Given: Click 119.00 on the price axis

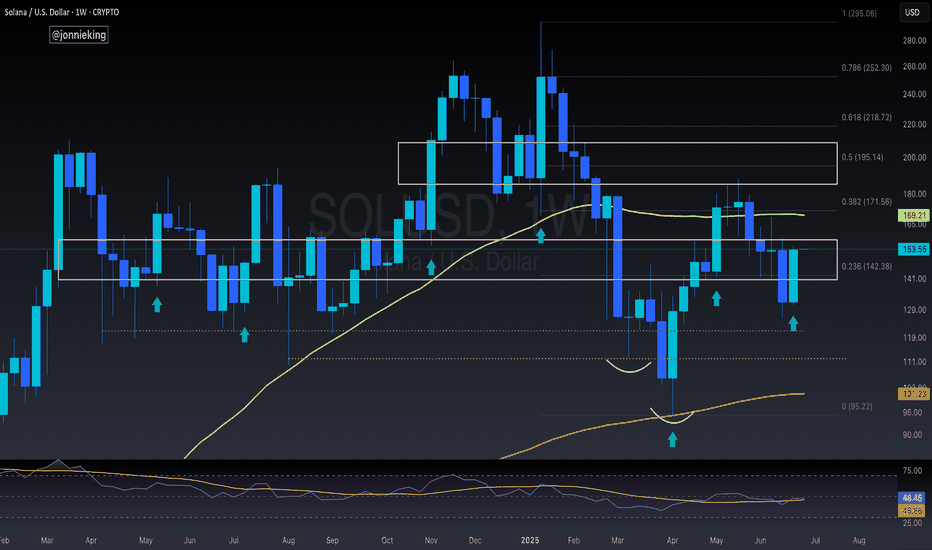Looking at the screenshot, I should coord(914,337).
